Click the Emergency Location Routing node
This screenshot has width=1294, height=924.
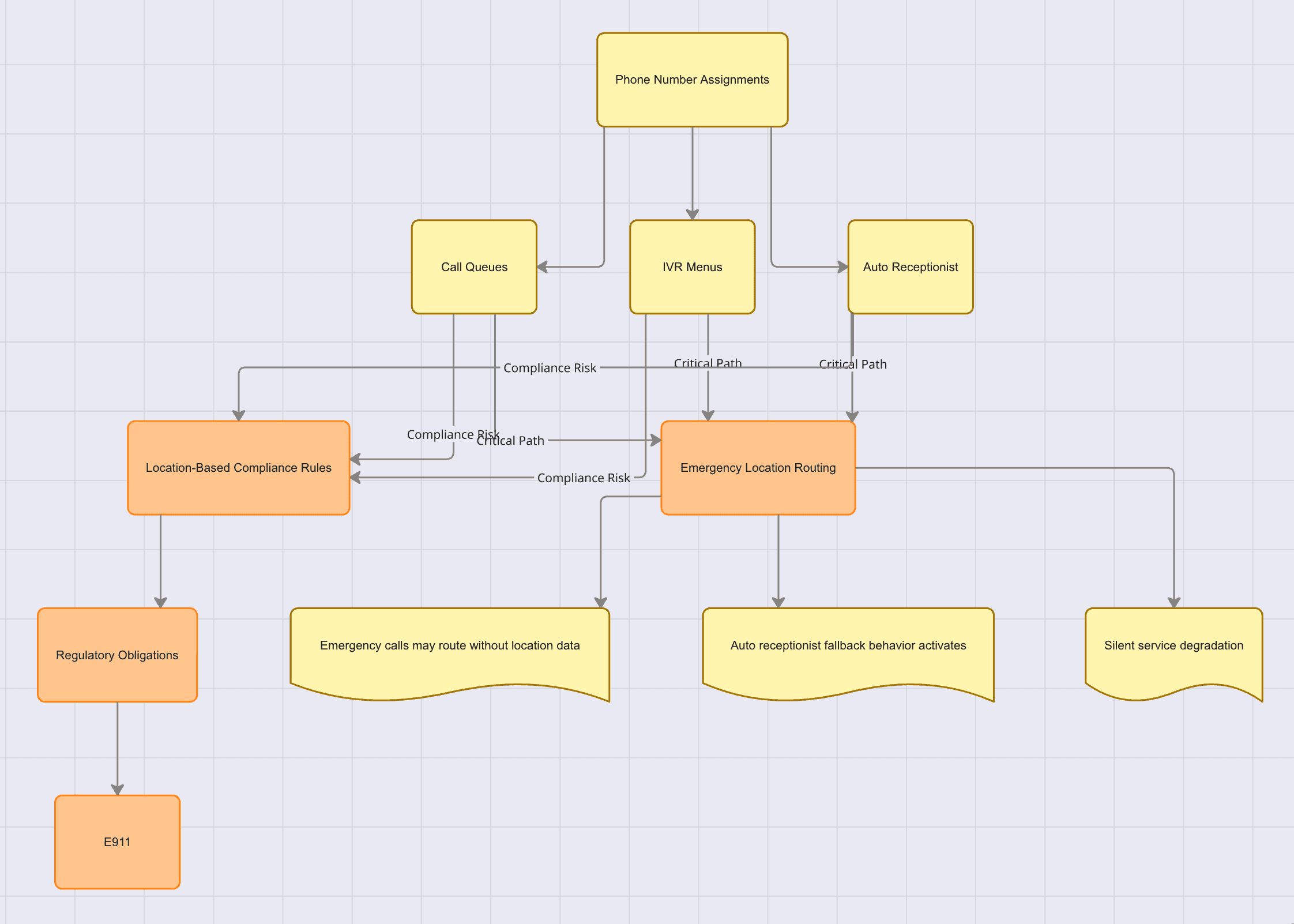click(758, 468)
